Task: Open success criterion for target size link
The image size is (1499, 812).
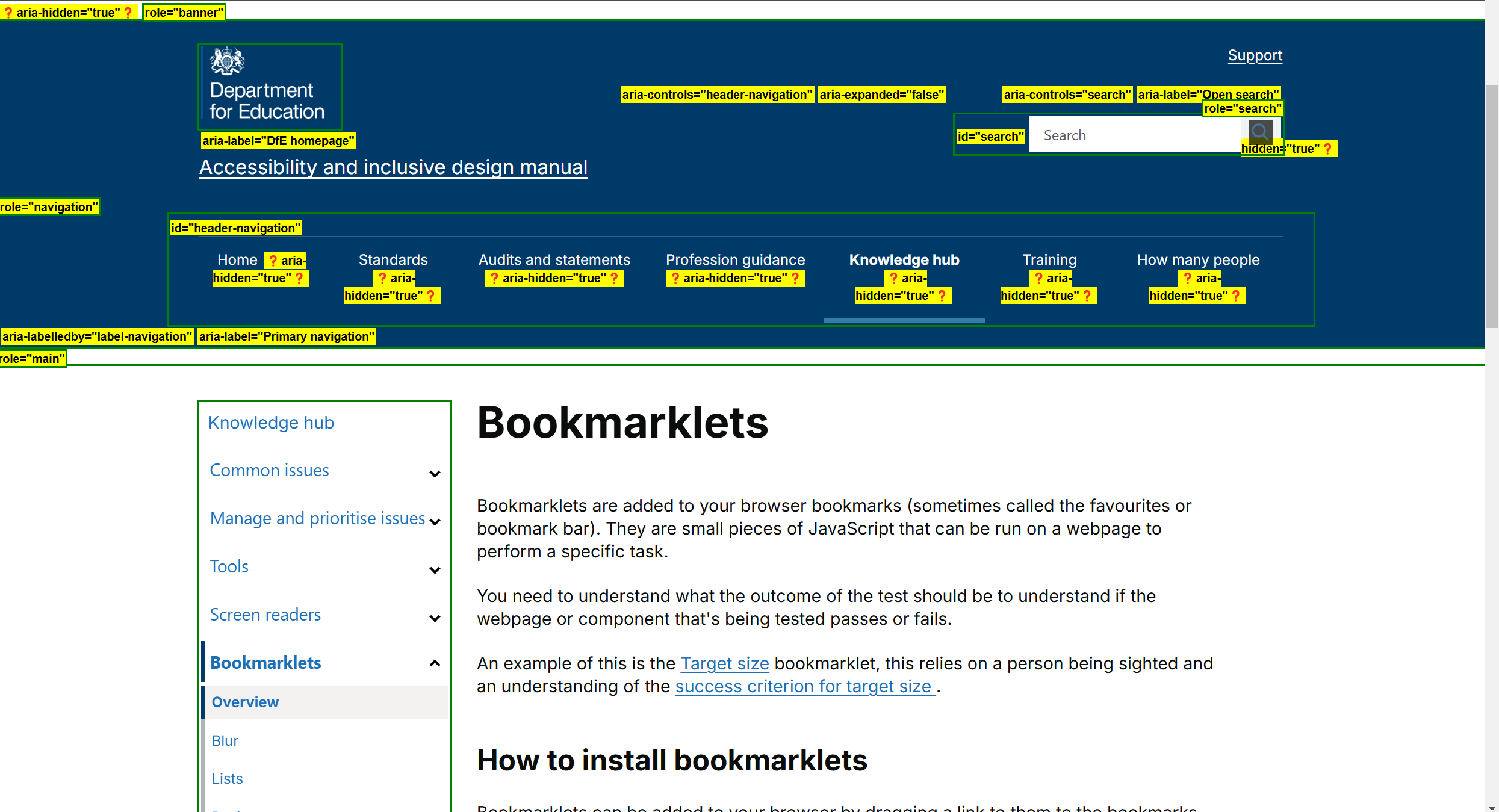Action: click(804, 686)
